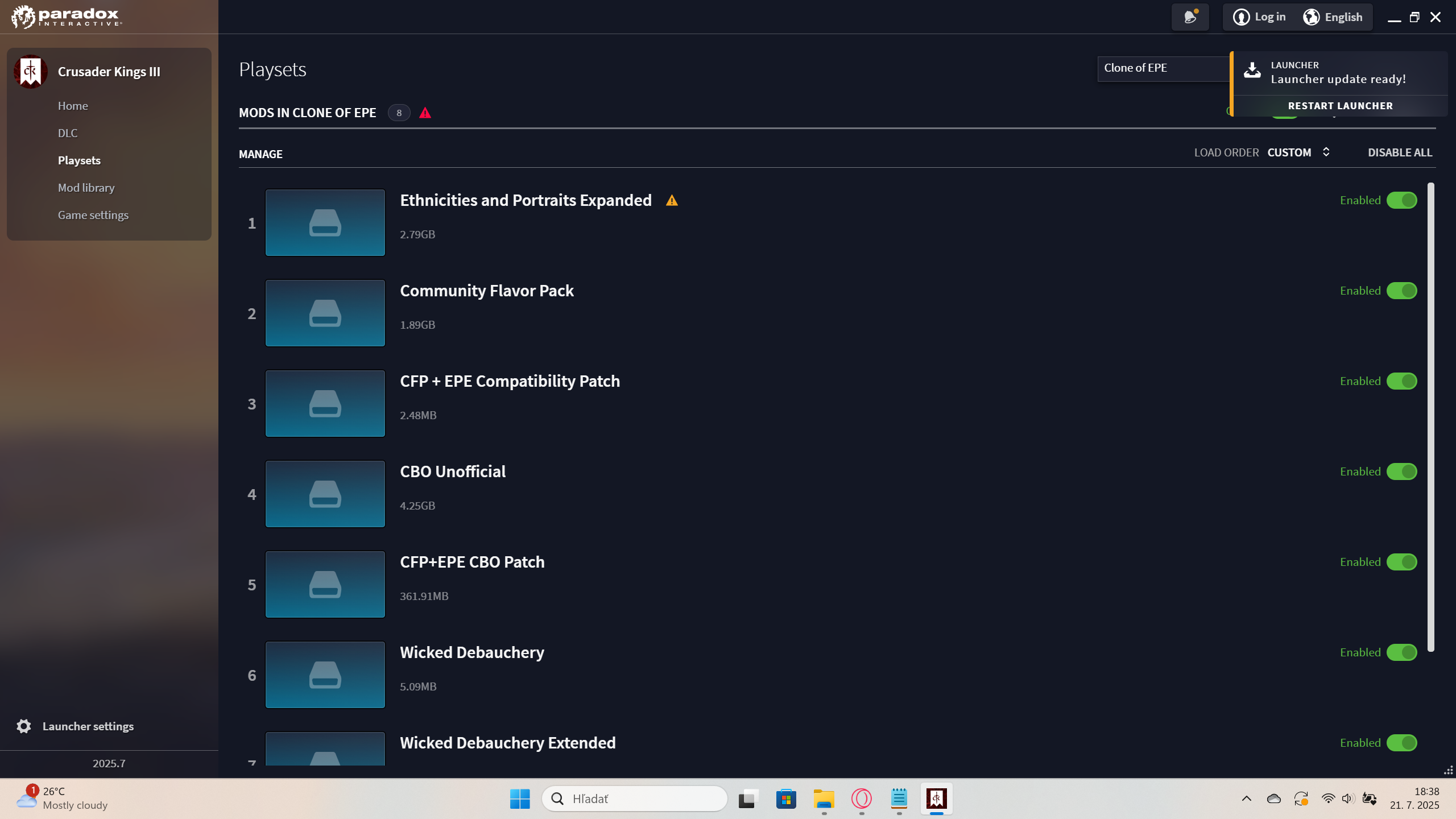Select the CFP+EPE CBO Patch title
The height and width of the screenshot is (819, 1456).
(472, 562)
